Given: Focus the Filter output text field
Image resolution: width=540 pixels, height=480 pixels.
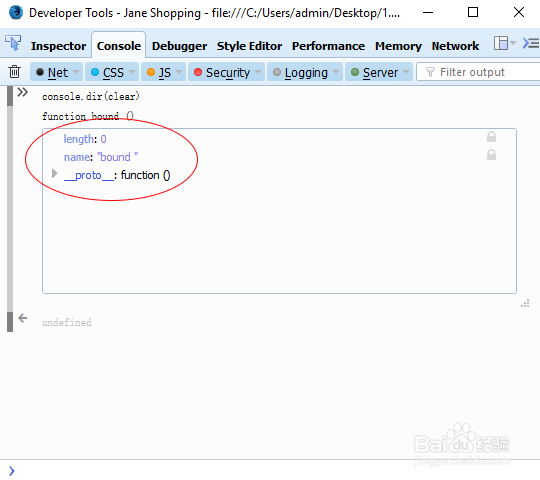Looking at the screenshot, I should click(x=479, y=72).
